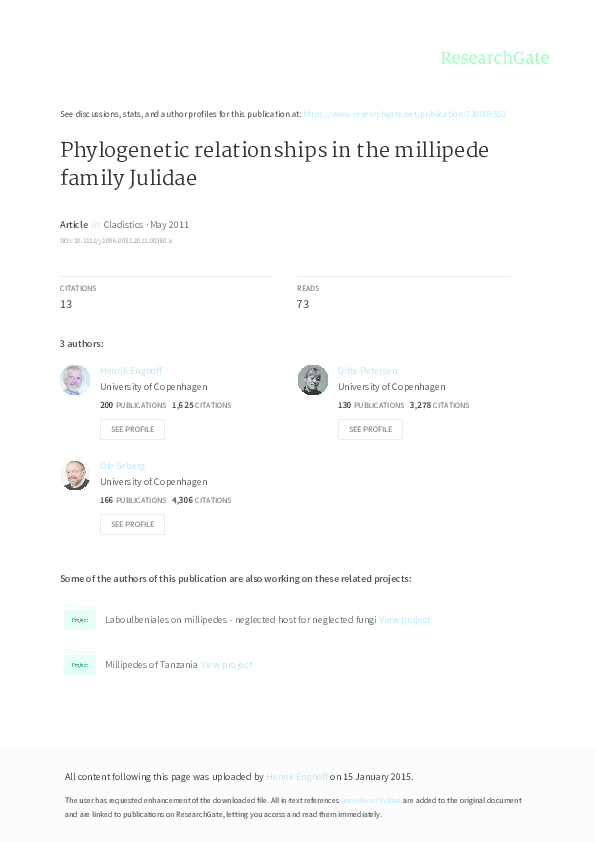The image size is (595, 842).
Task: Click the Henrik Enghoff upload credit link
Action: 296,776
